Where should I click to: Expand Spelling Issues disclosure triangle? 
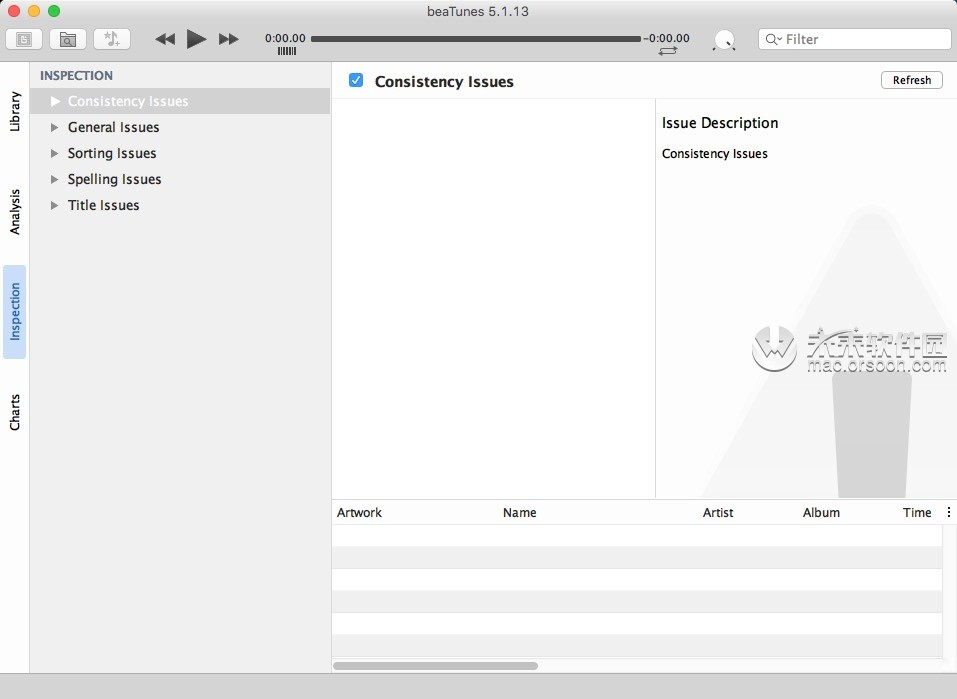coord(55,179)
